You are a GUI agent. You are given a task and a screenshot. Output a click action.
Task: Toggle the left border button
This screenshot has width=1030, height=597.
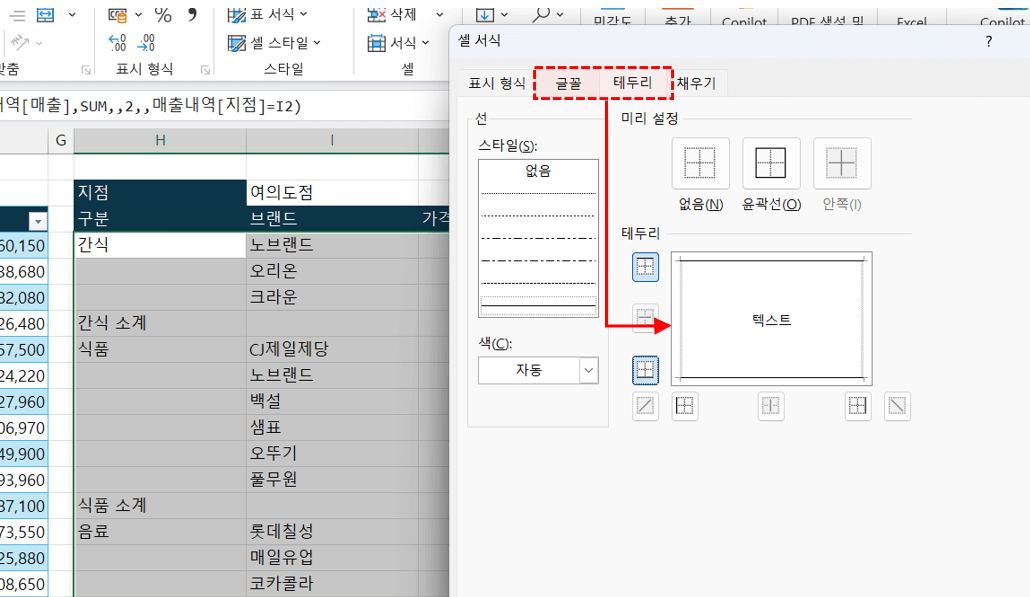pos(685,406)
